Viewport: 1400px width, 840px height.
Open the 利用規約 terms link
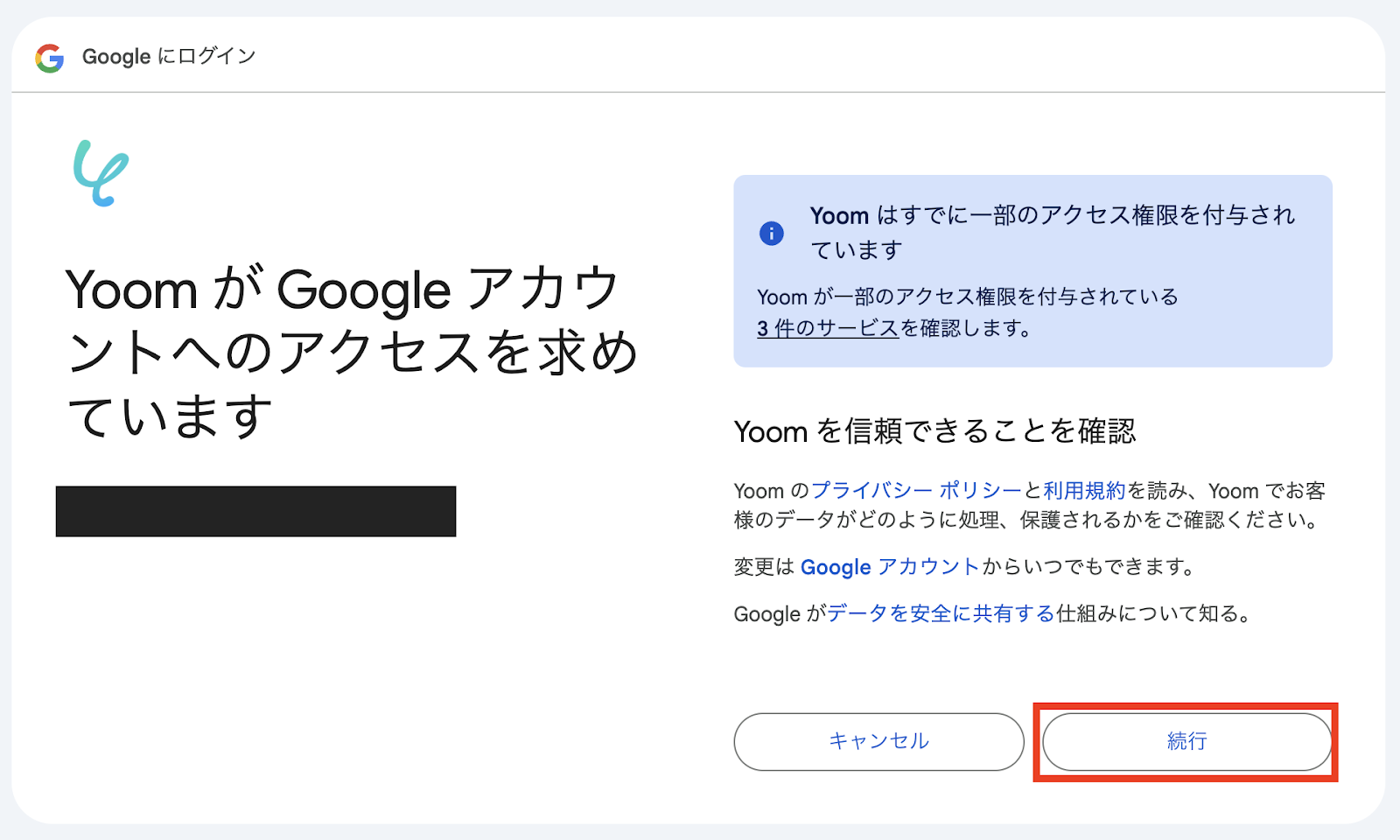(x=1084, y=491)
